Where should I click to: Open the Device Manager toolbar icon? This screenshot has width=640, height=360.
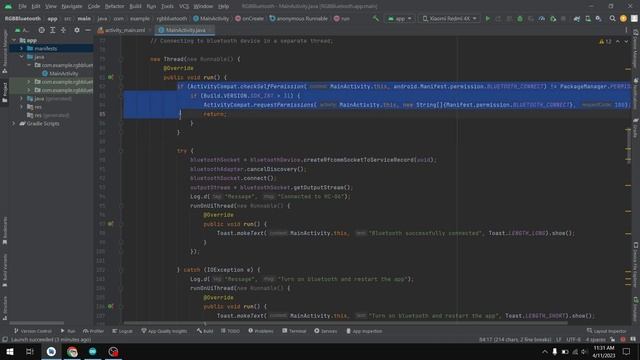588,18
